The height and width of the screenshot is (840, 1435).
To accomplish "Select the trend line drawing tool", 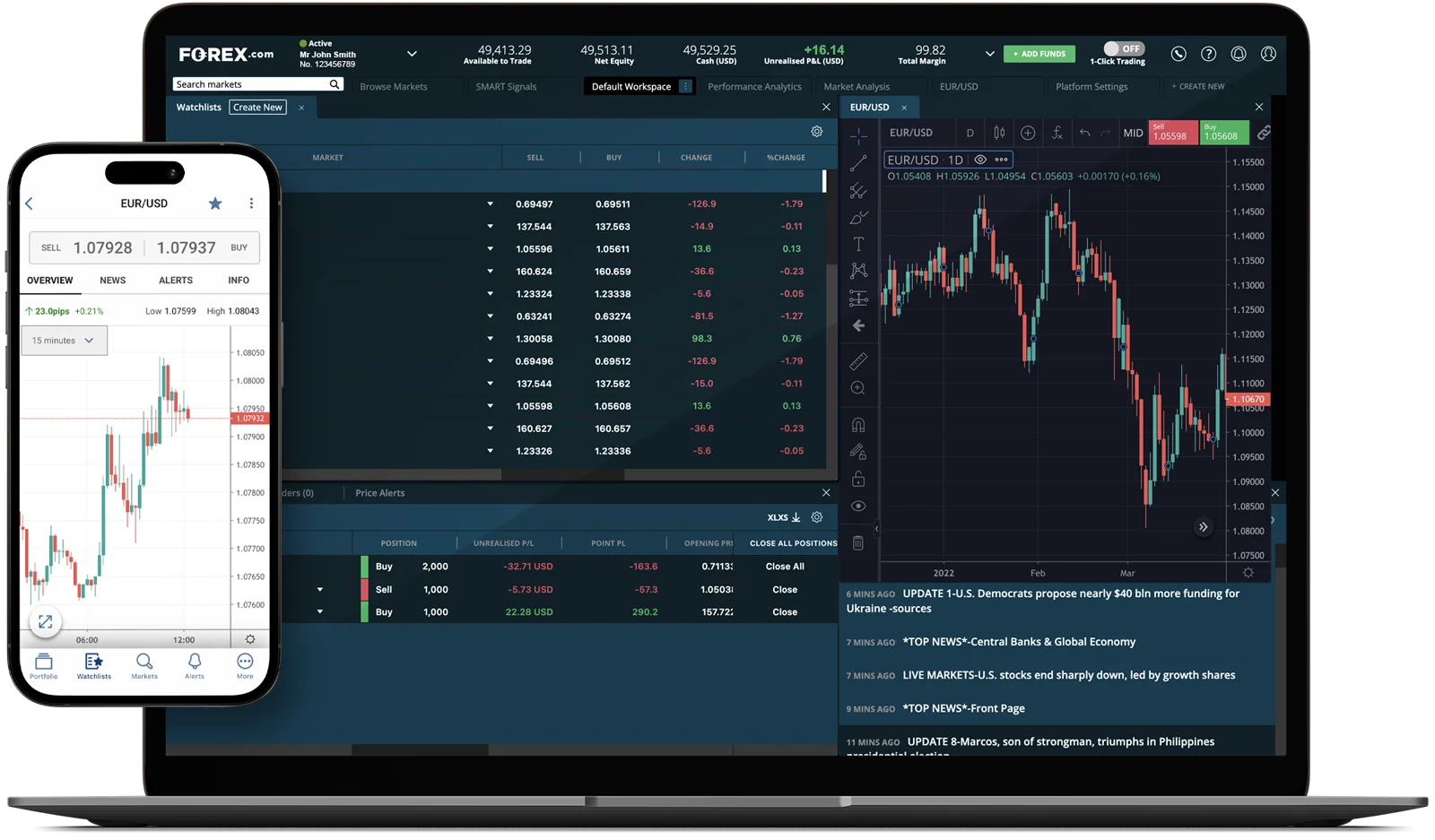I will (858, 163).
